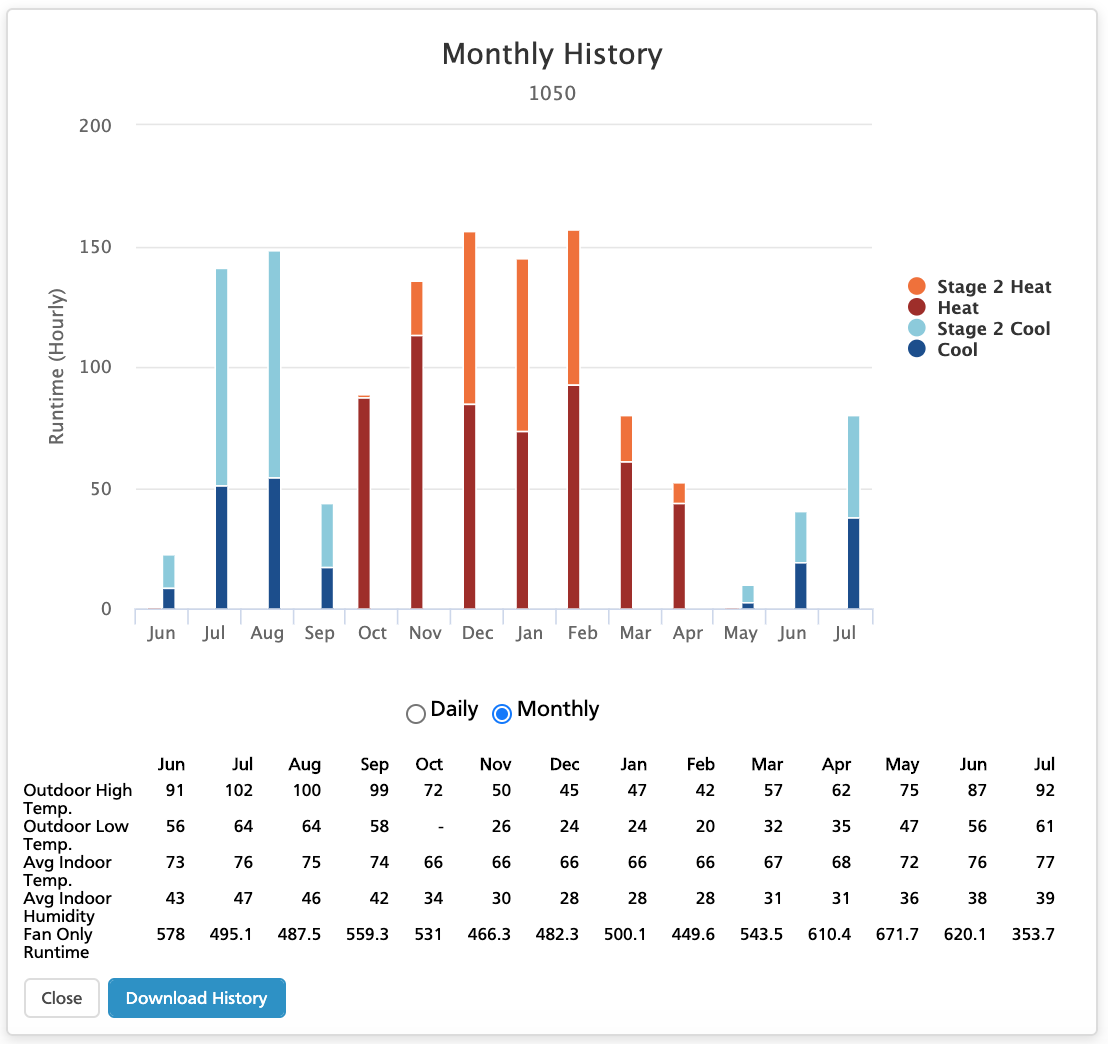Click the Avg Indoor Humidity row label

tap(68, 907)
